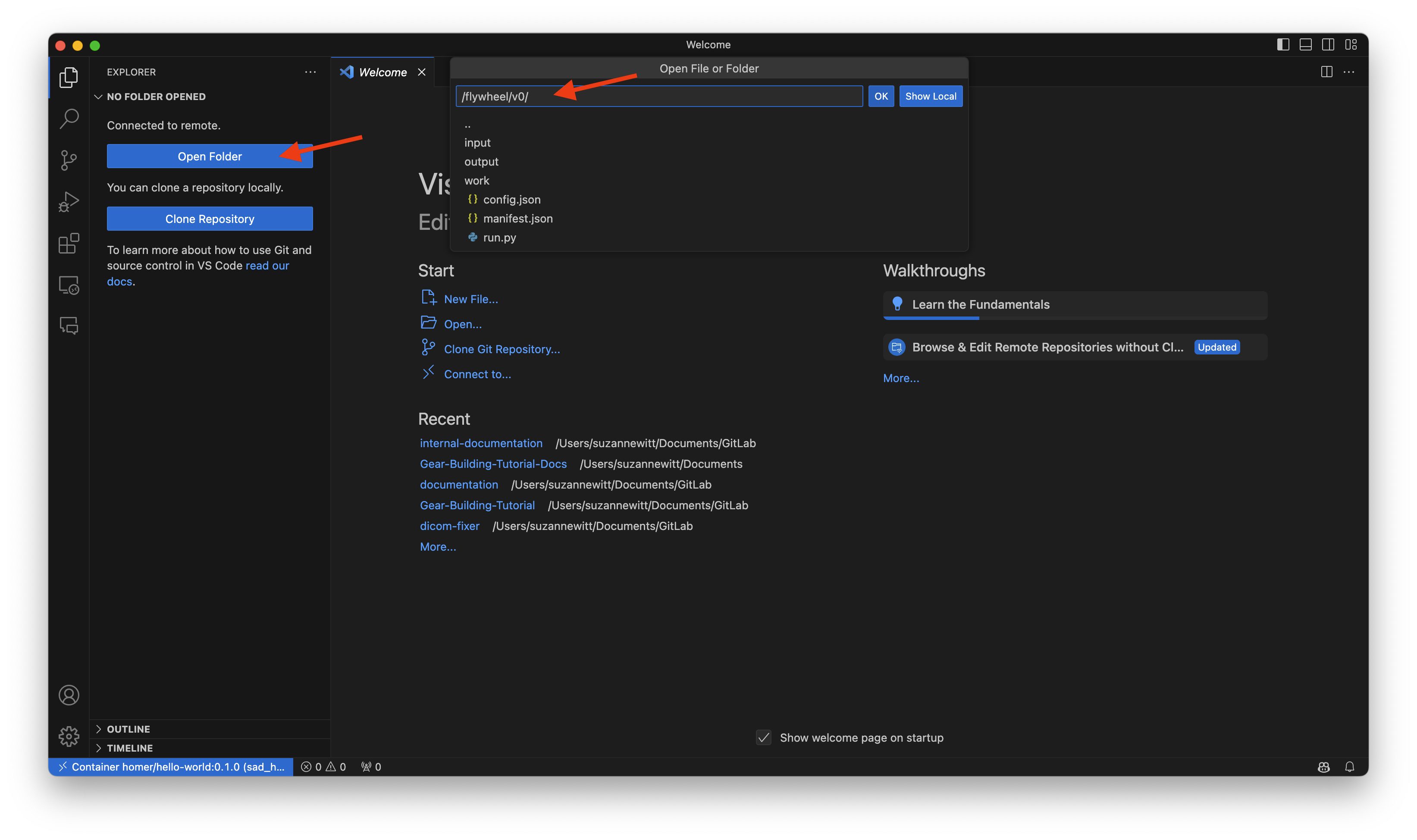This screenshot has height=840, width=1417.
Task: Select config.json in the file list
Action: 709,200
